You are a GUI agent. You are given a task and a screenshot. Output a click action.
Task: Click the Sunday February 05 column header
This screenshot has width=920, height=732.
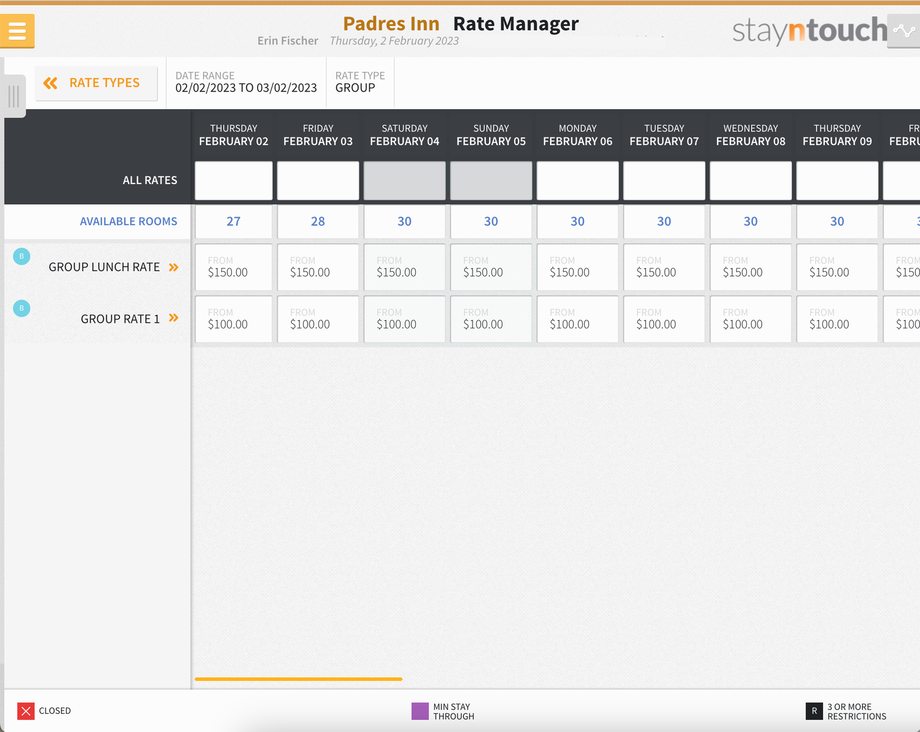coord(491,135)
